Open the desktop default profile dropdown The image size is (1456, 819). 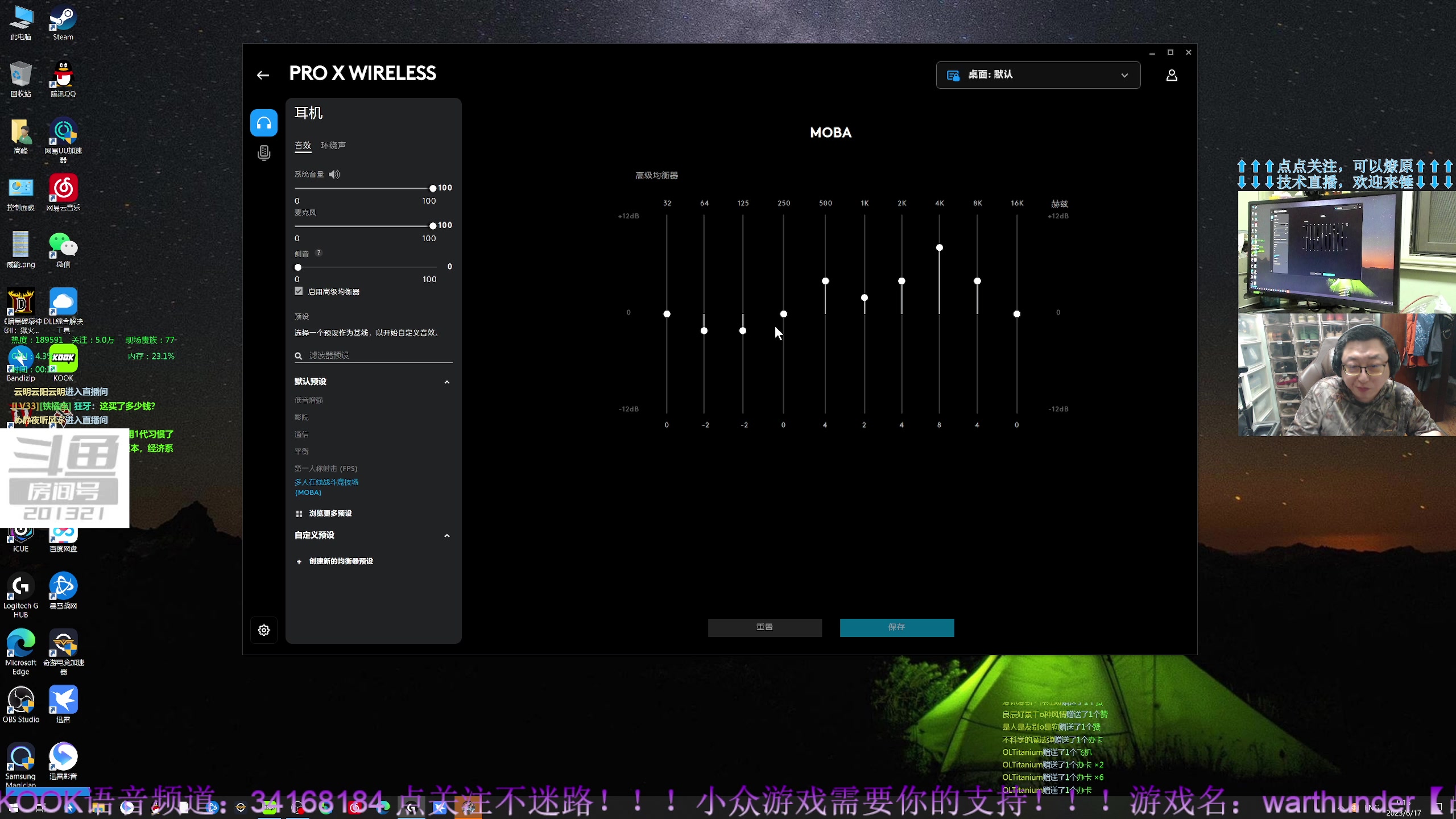click(x=1038, y=75)
